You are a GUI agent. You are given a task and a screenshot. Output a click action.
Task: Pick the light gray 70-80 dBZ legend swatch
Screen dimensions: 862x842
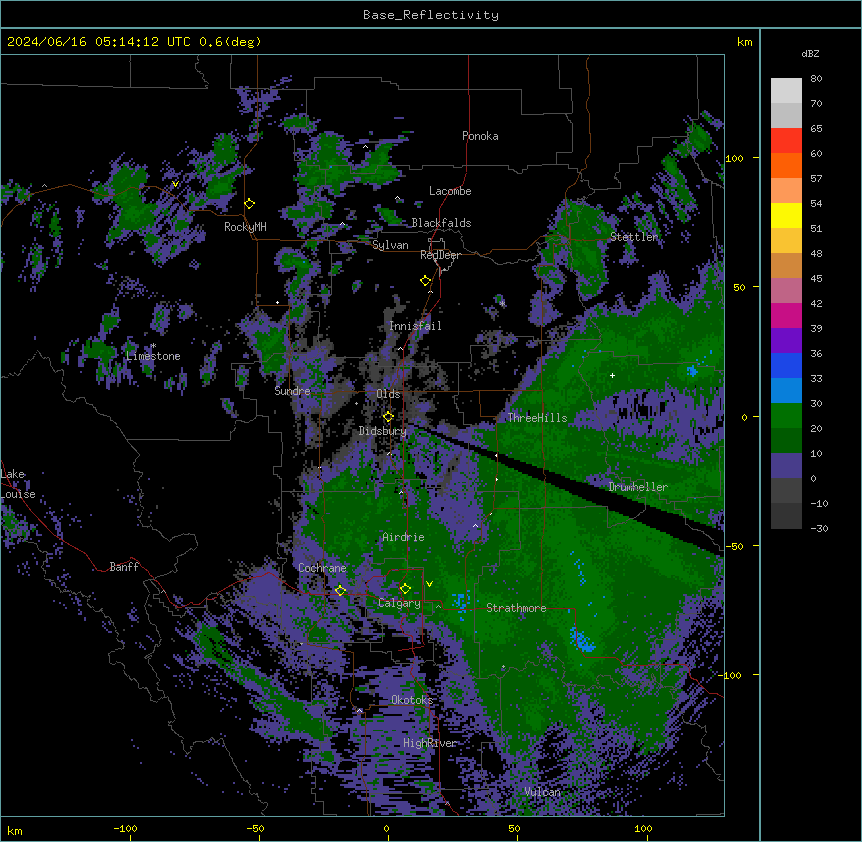click(x=786, y=91)
